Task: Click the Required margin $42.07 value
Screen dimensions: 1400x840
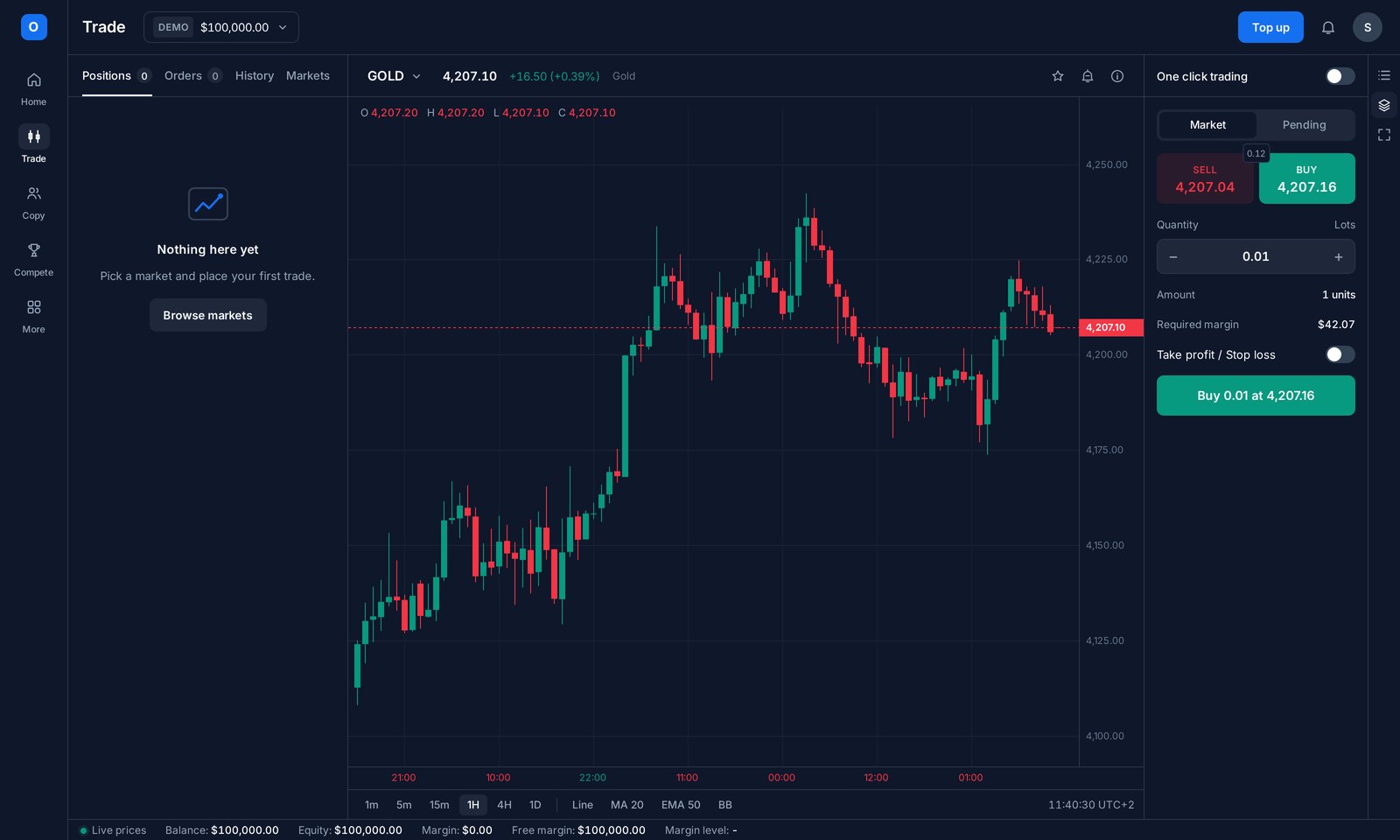Action: [x=1335, y=325]
